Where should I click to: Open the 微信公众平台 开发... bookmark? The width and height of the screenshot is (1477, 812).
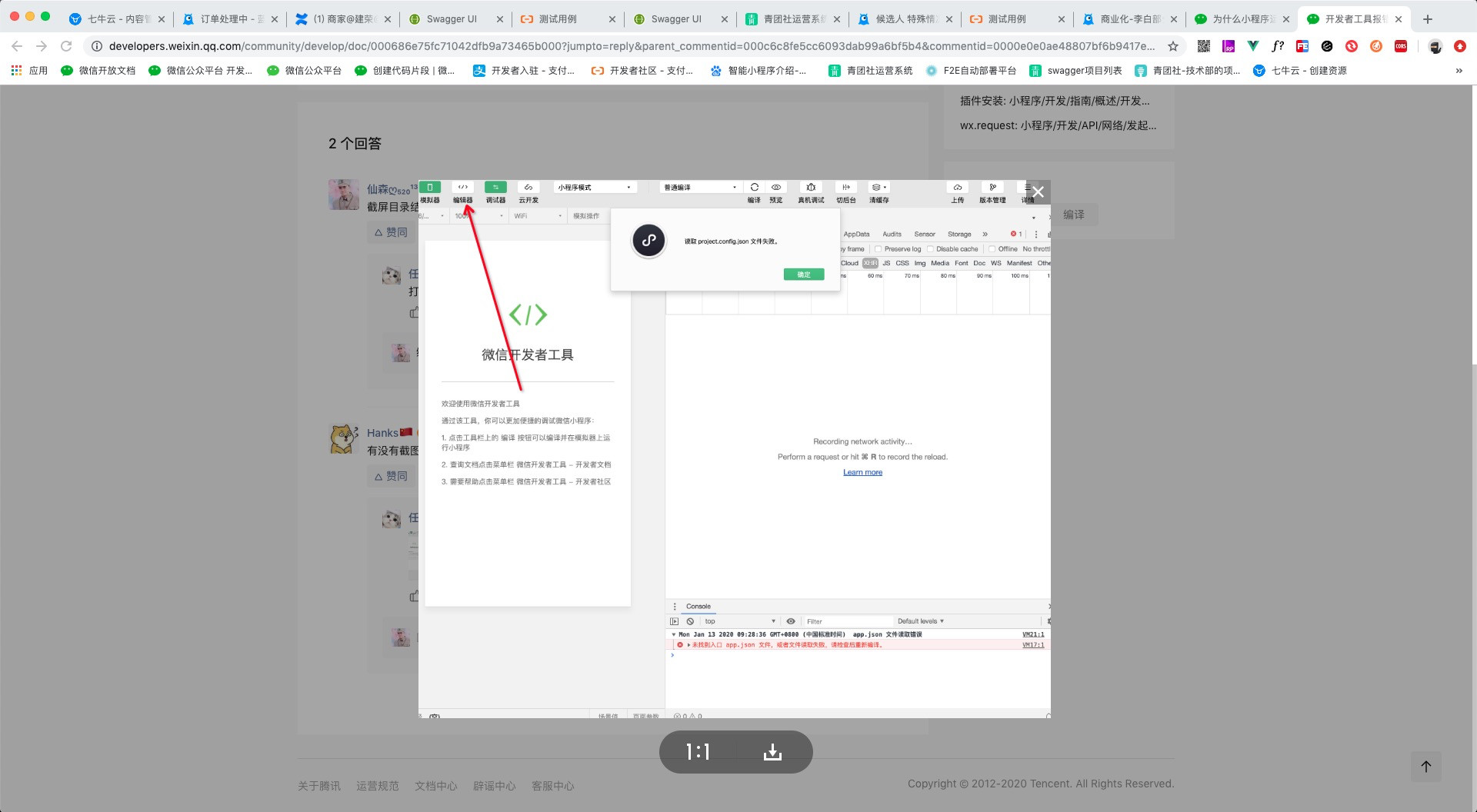200,71
